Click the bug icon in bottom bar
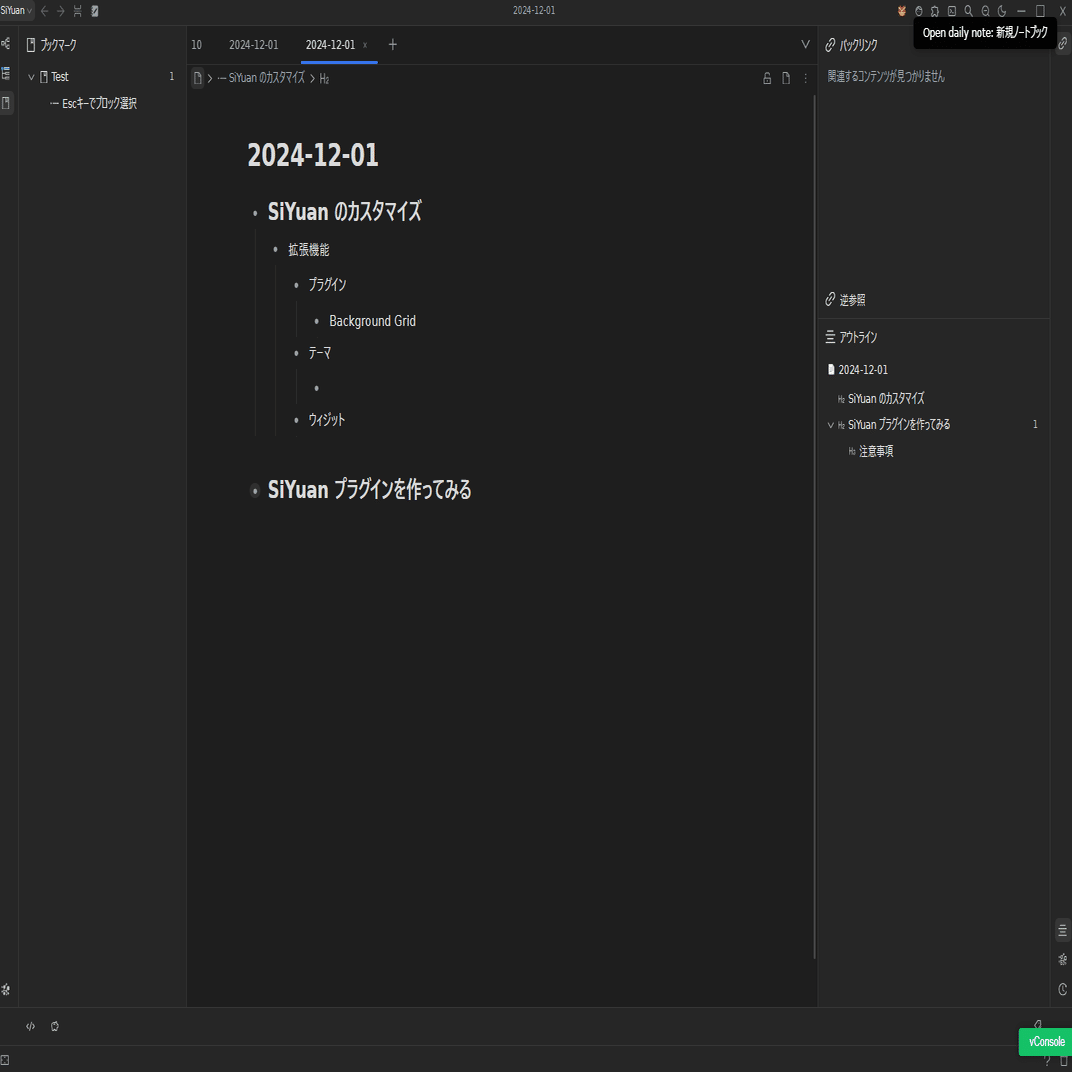 click(55, 1026)
